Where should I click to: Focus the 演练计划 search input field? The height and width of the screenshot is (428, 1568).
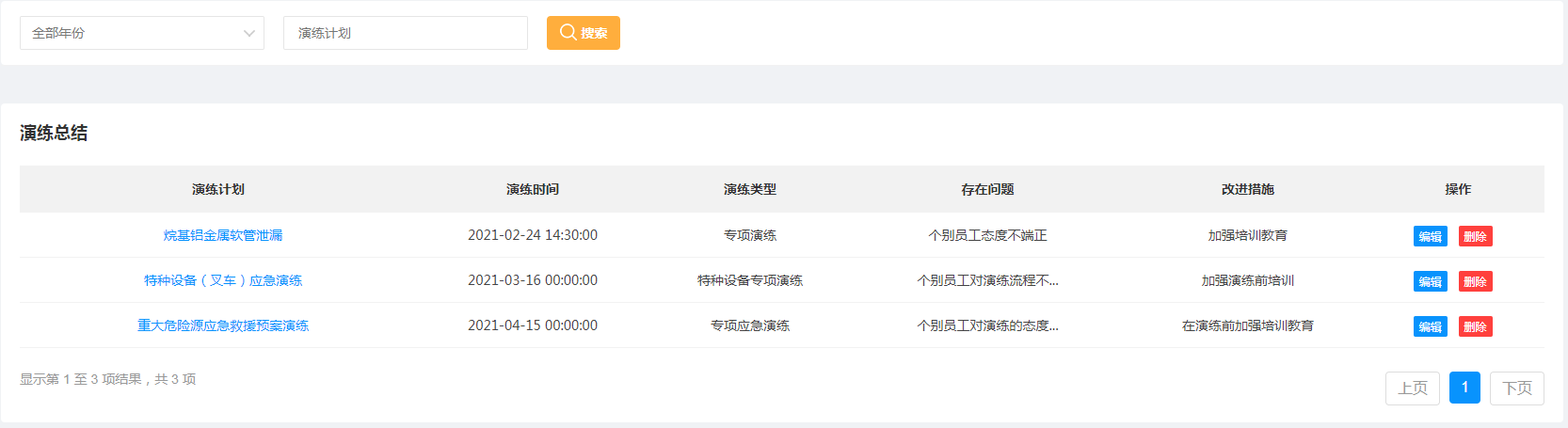click(406, 33)
